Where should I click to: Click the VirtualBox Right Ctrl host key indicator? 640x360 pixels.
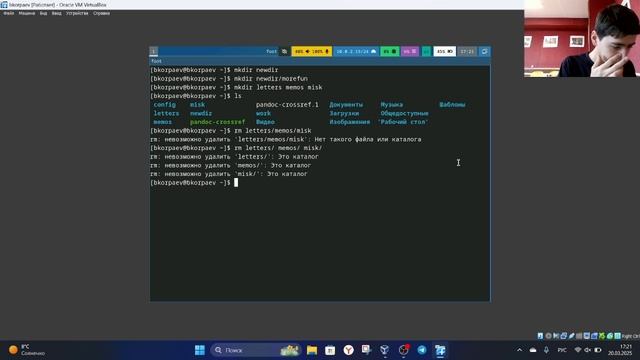coord(631,336)
